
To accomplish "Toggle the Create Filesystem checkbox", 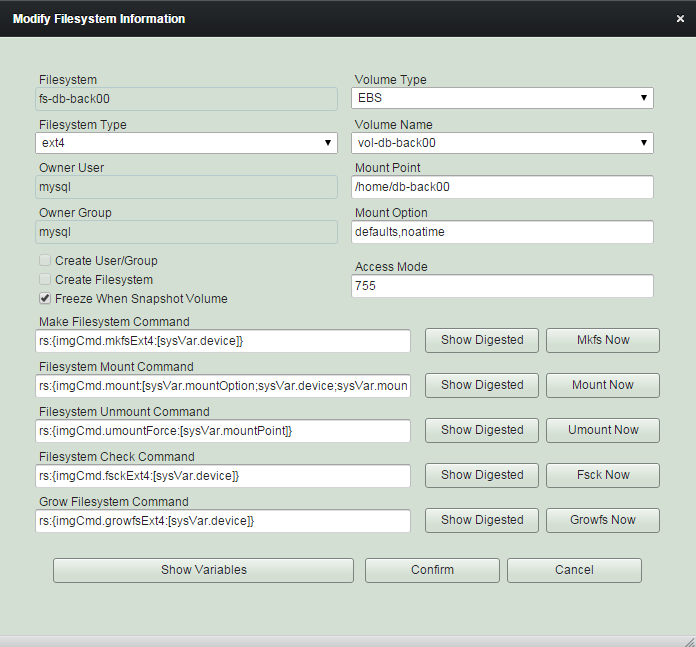I will tap(45, 279).
